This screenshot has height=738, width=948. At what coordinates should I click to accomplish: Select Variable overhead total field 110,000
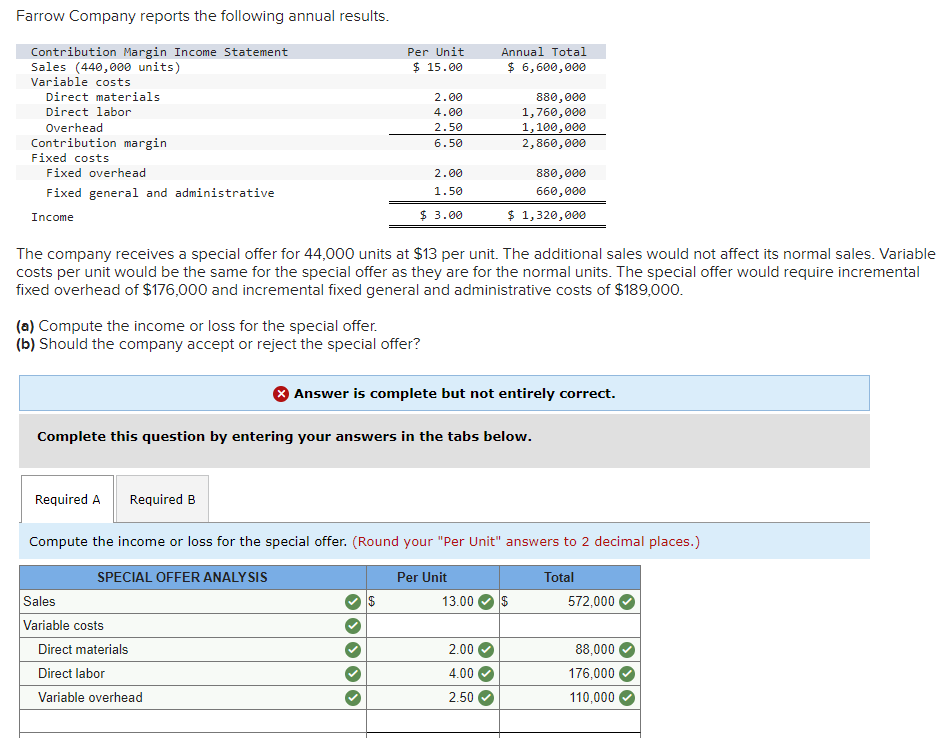[x=570, y=698]
